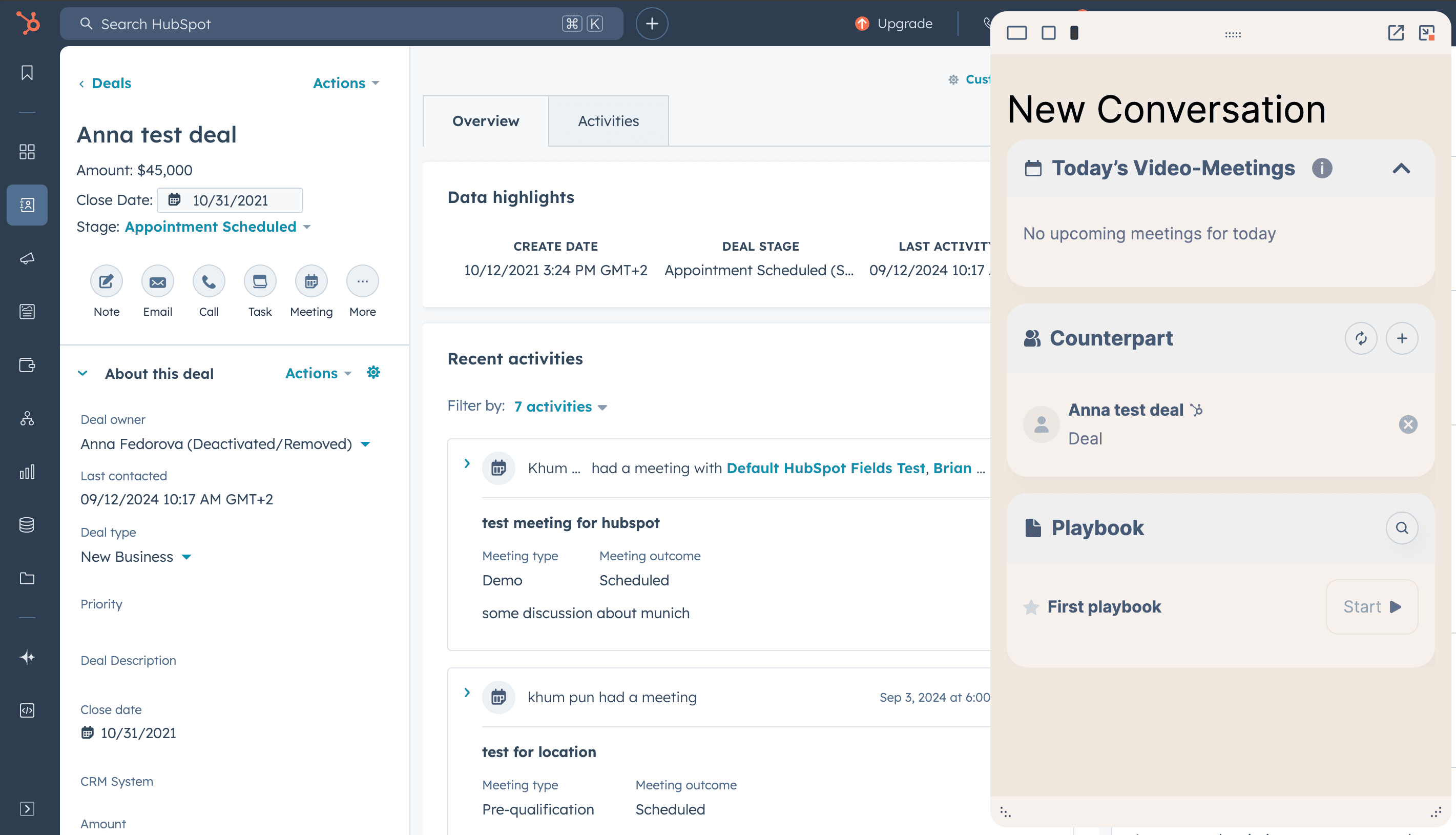Switch widget to narrow layout icon

click(1074, 33)
